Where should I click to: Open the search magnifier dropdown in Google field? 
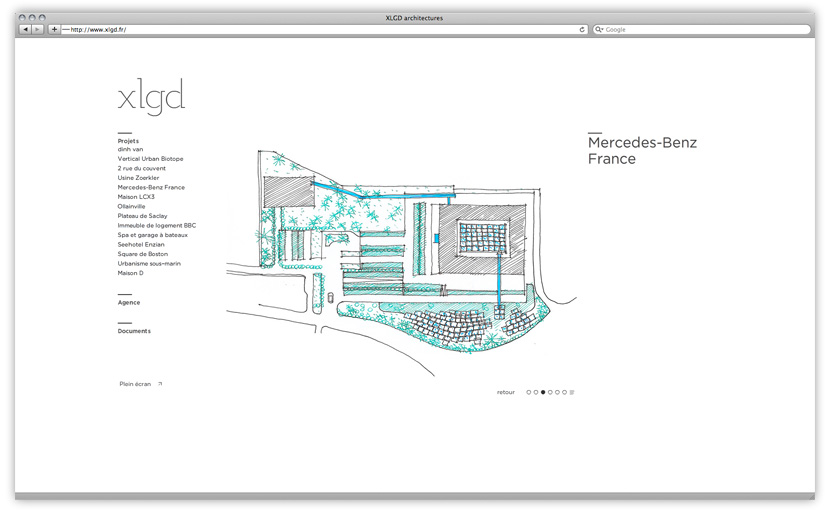pos(599,30)
